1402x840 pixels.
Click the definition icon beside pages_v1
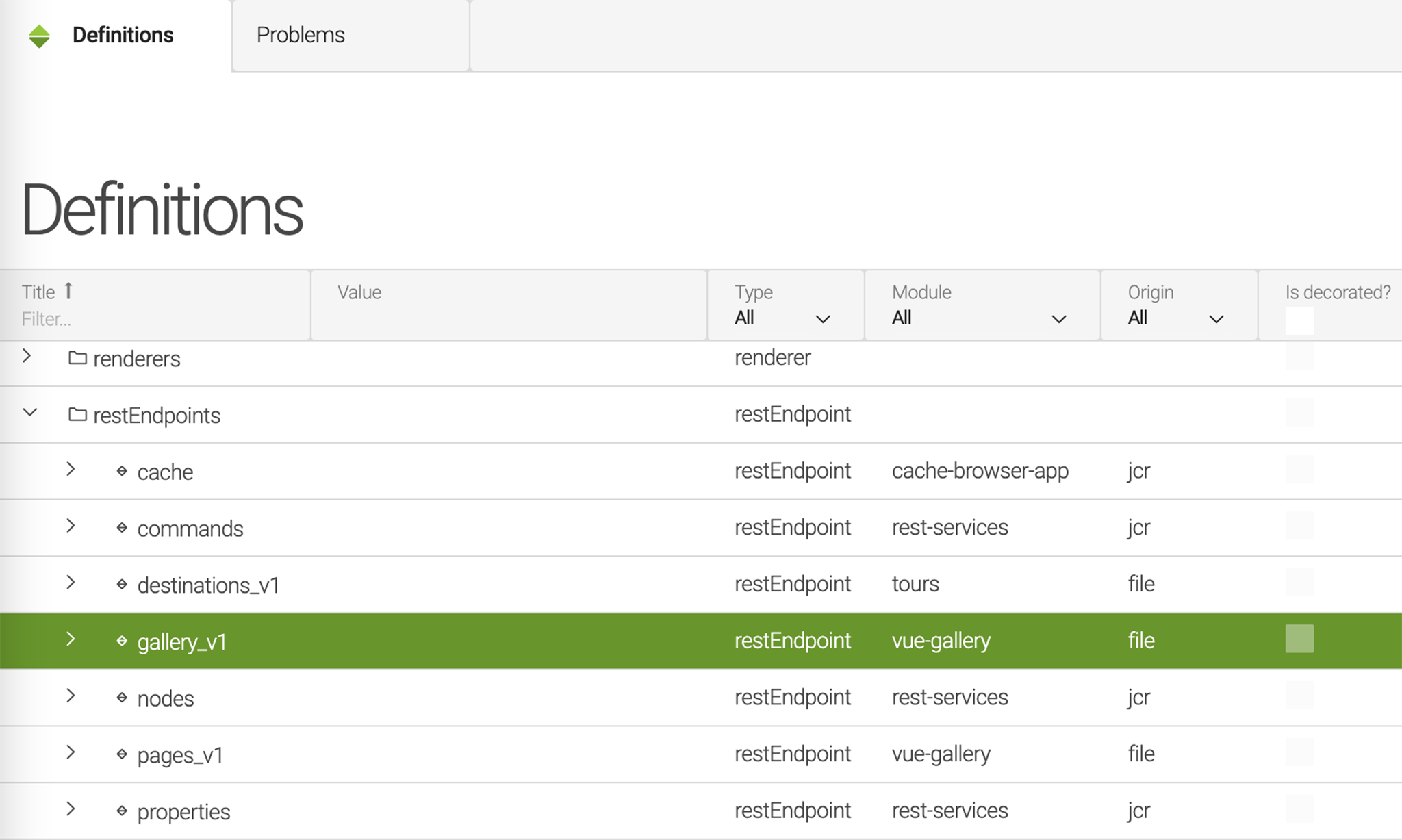coord(122,754)
